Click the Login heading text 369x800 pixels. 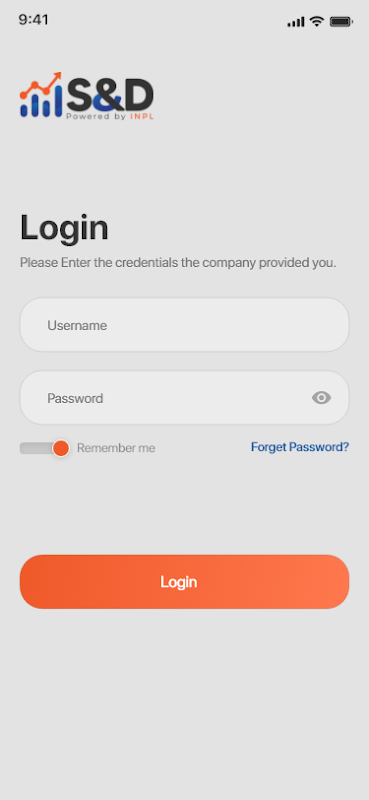tap(64, 228)
